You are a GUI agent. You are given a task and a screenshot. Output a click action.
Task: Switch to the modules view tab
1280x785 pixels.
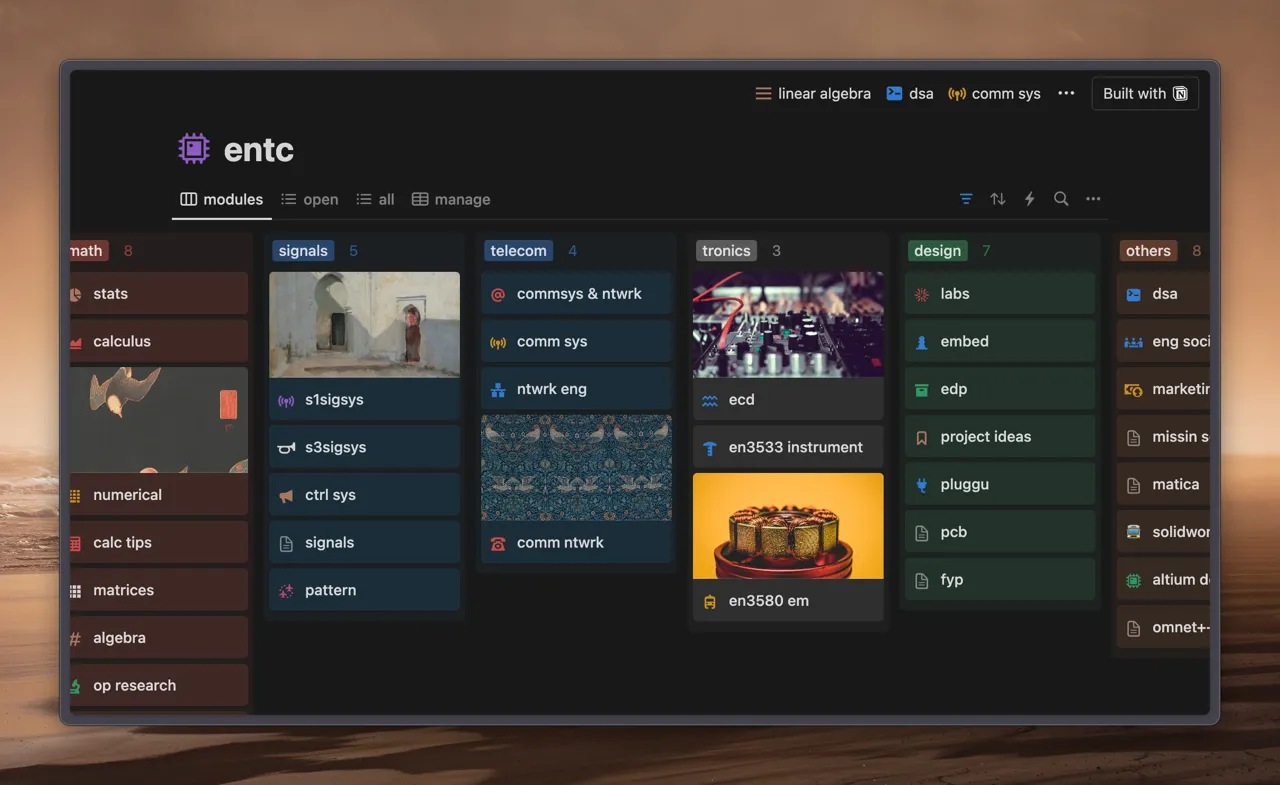pos(222,199)
